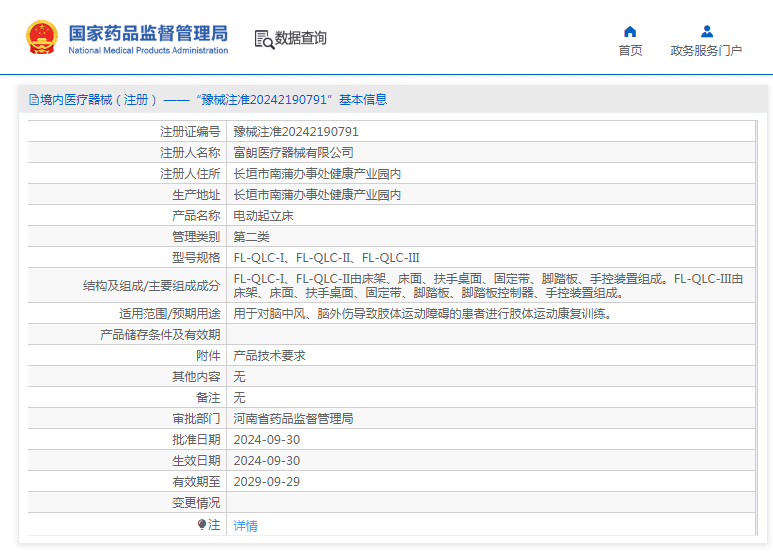This screenshot has height=557, width=773.
Task: Select expiry date 2029-09-29
Action: [267, 482]
